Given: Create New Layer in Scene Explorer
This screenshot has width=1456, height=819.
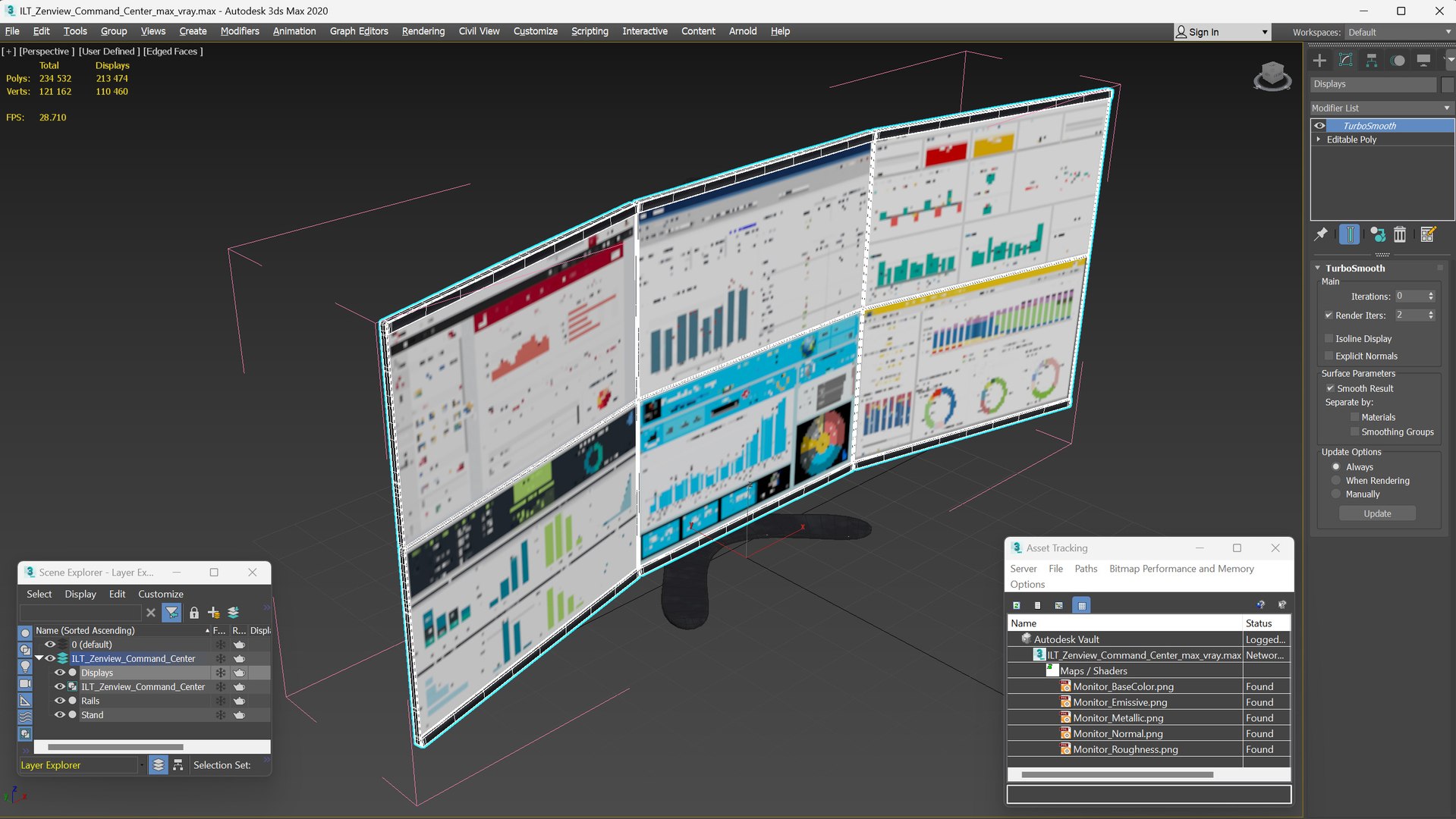Looking at the screenshot, I should (214, 613).
